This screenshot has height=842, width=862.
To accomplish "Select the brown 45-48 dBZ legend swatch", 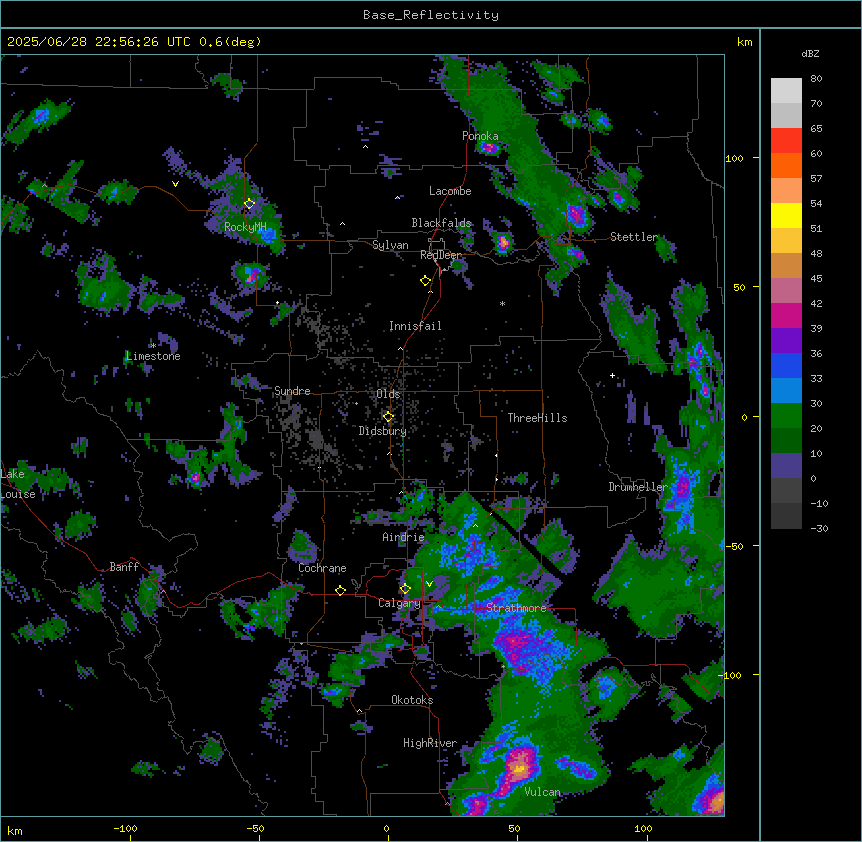I will (786, 265).
